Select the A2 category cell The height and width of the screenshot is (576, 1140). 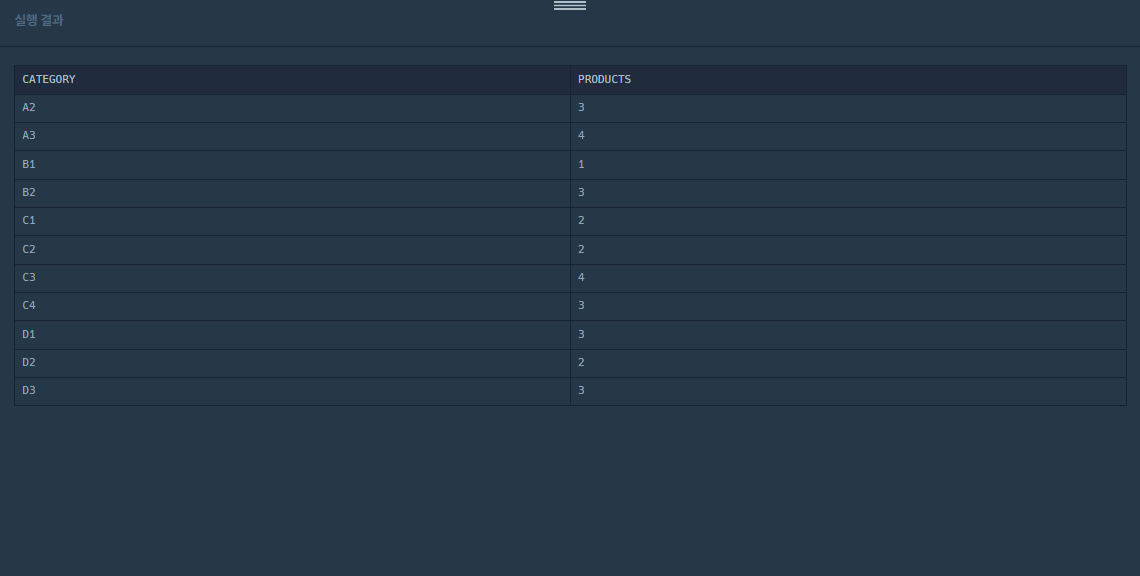pyautogui.click(x=292, y=108)
